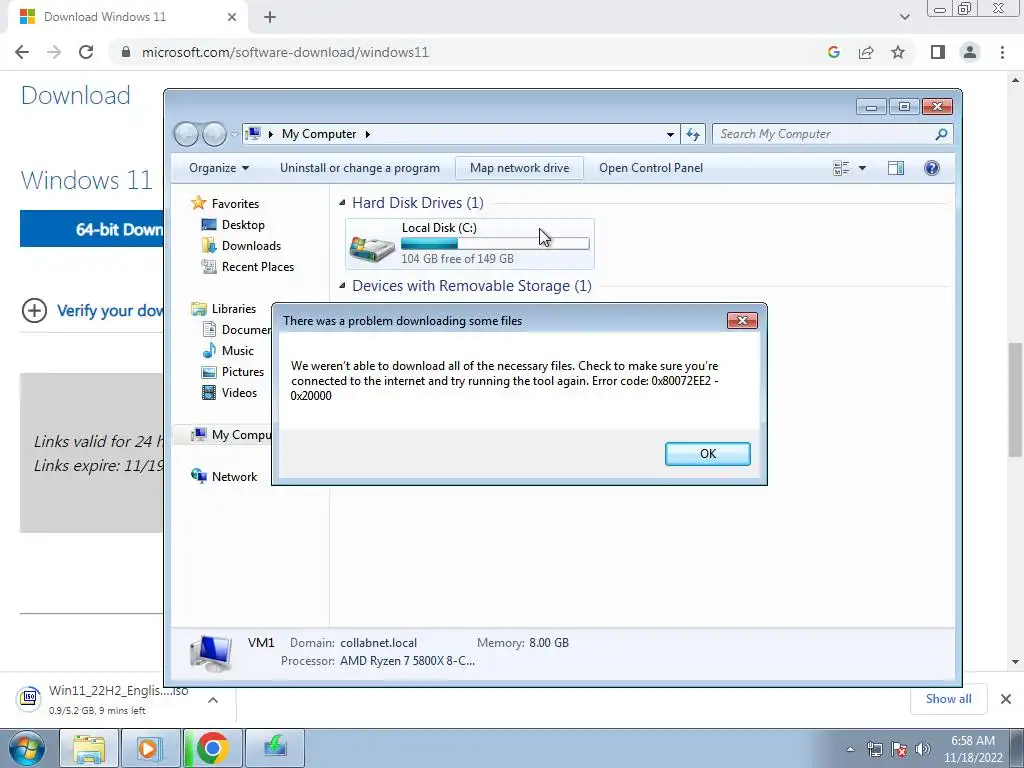Image resolution: width=1024 pixels, height=768 pixels.
Task: Open the address bar history dropdown
Action: pyautogui.click(x=670, y=135)
